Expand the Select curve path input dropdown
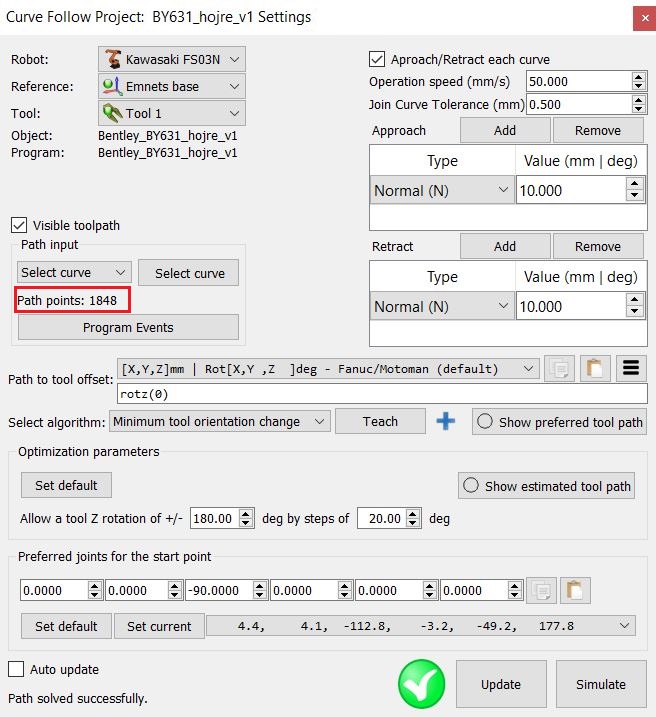 (75, 273)
